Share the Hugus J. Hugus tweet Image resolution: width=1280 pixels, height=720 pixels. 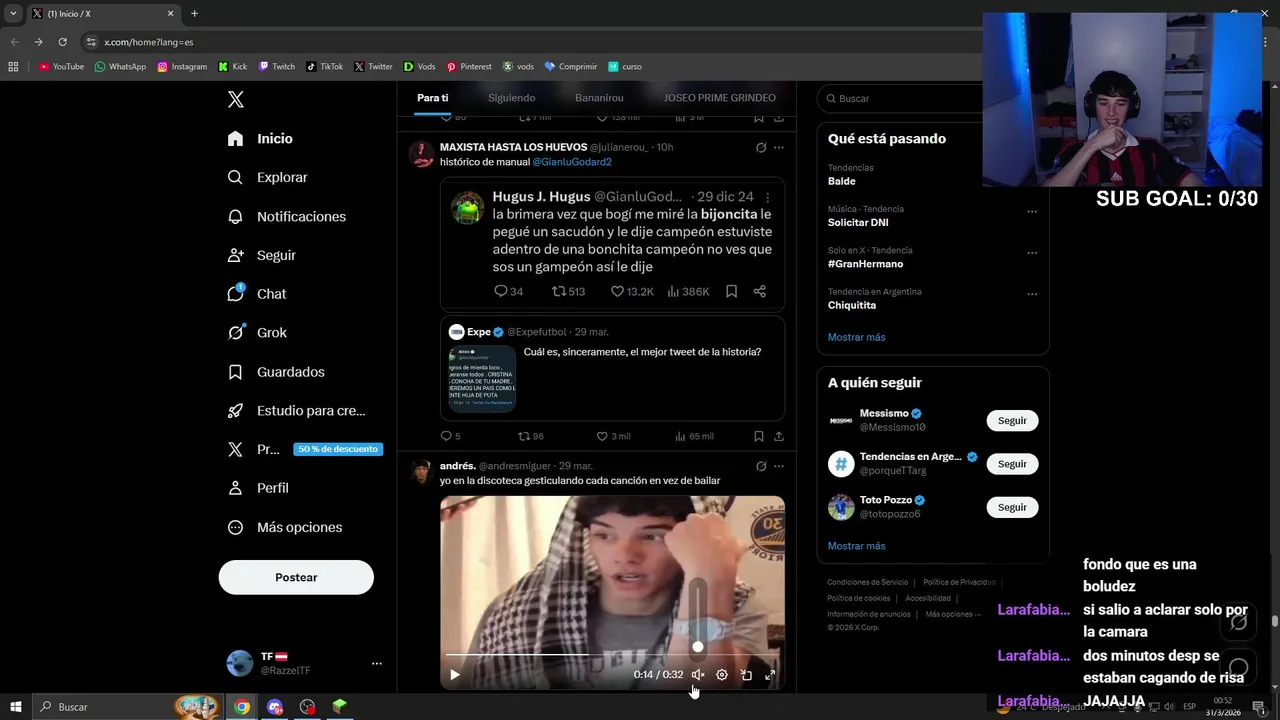coord(760,291)
